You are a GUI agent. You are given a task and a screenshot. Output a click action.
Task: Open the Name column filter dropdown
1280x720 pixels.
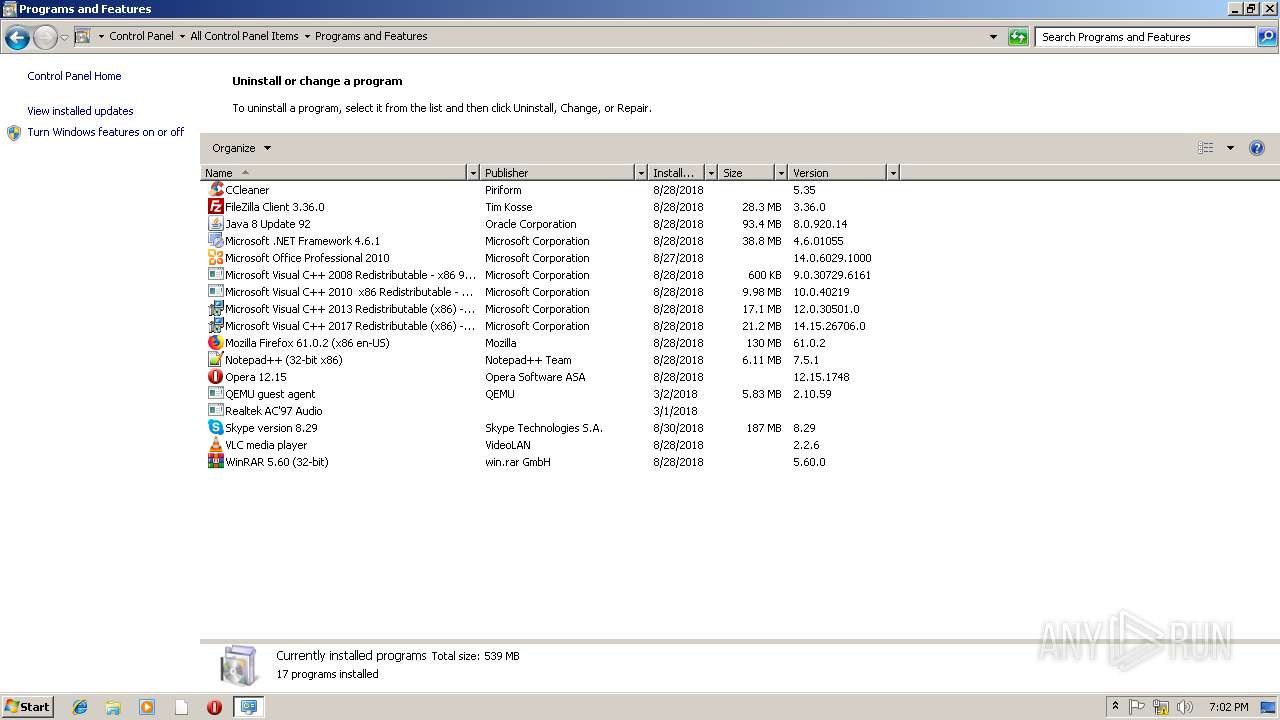(x=473, y=173)
